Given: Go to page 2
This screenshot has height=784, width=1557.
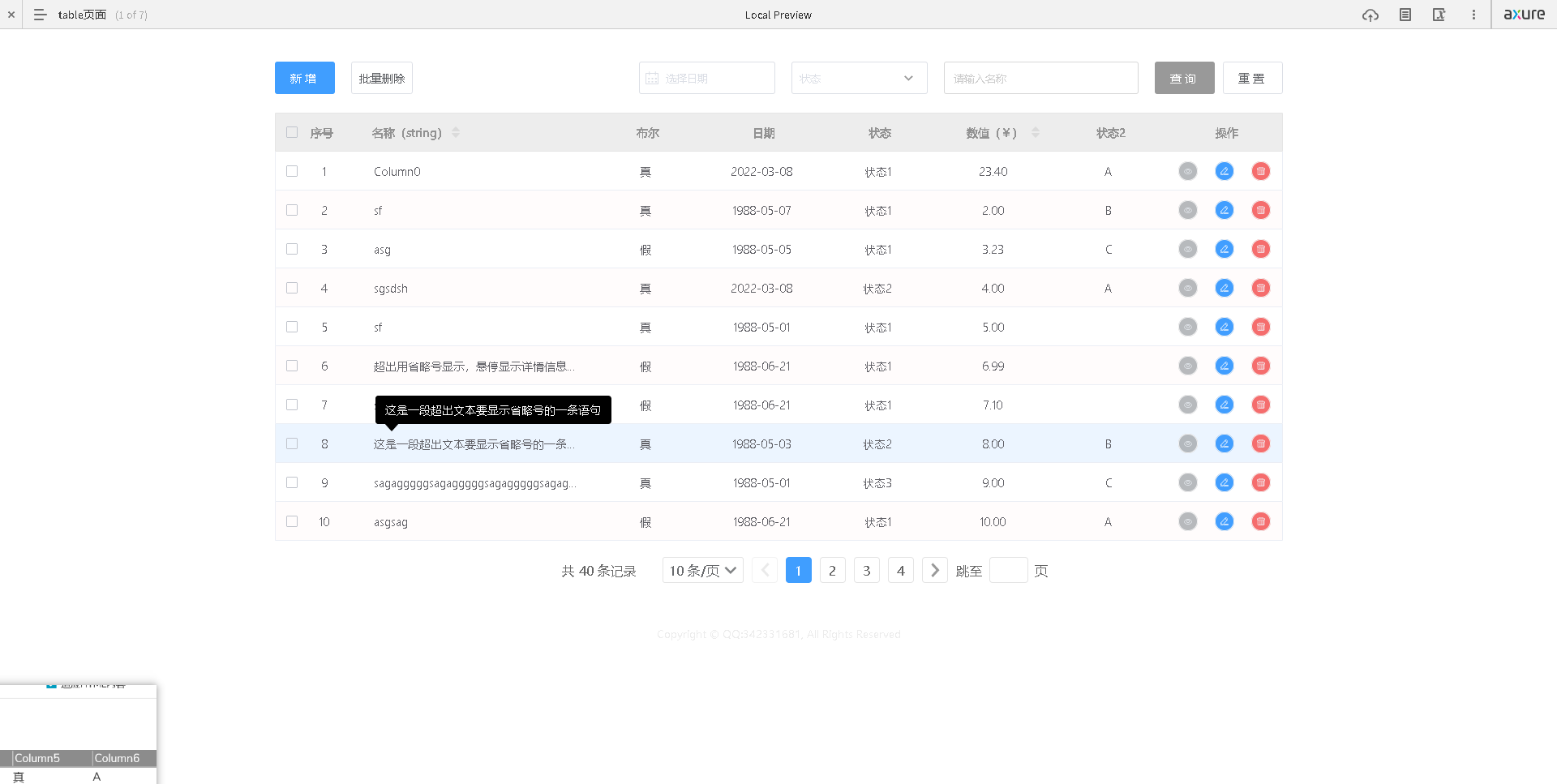Looking at the screenshot, I should point(833,571).
